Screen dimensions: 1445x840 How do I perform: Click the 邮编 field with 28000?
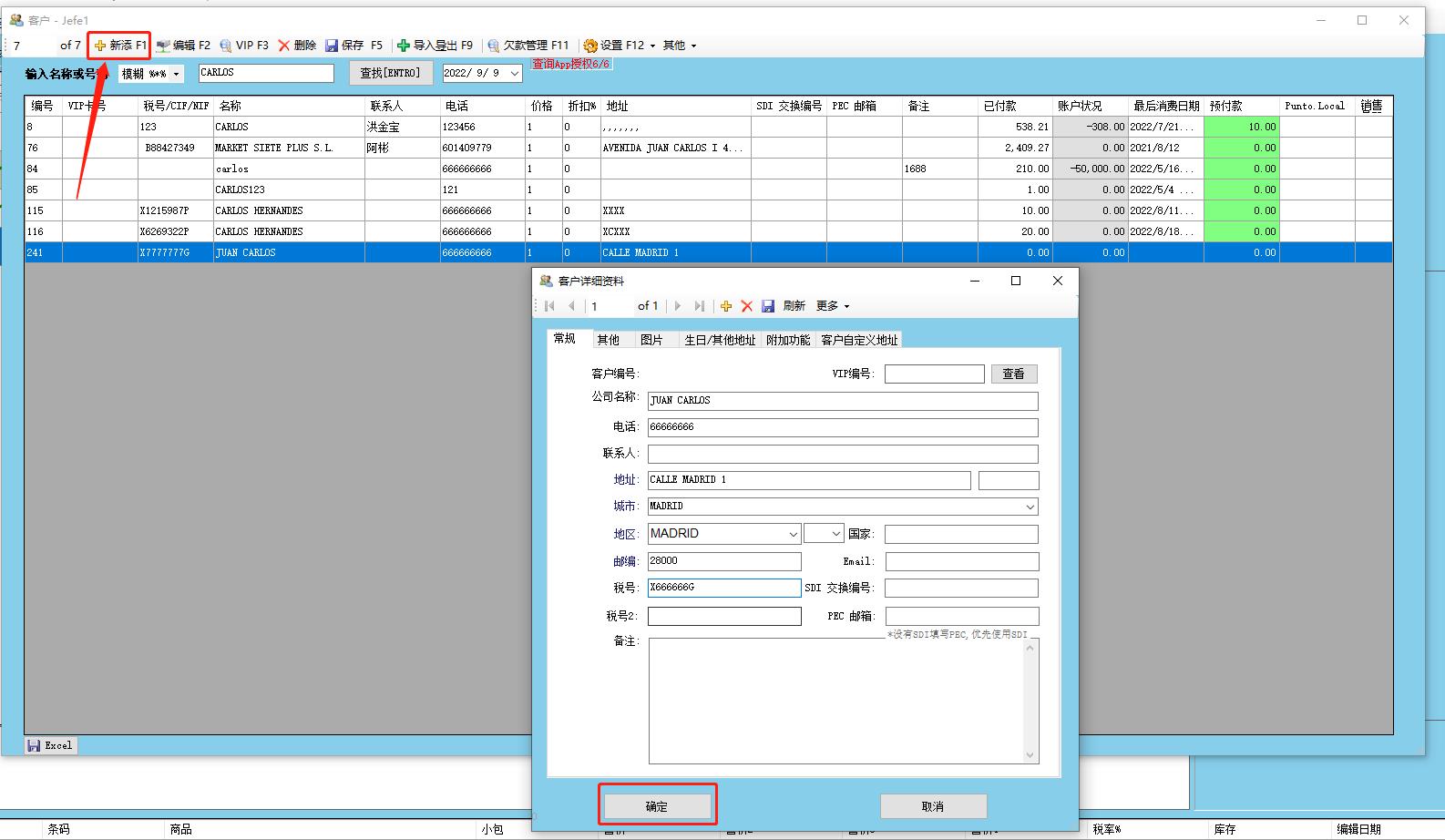pyautogui.click(x=724, y=561)
